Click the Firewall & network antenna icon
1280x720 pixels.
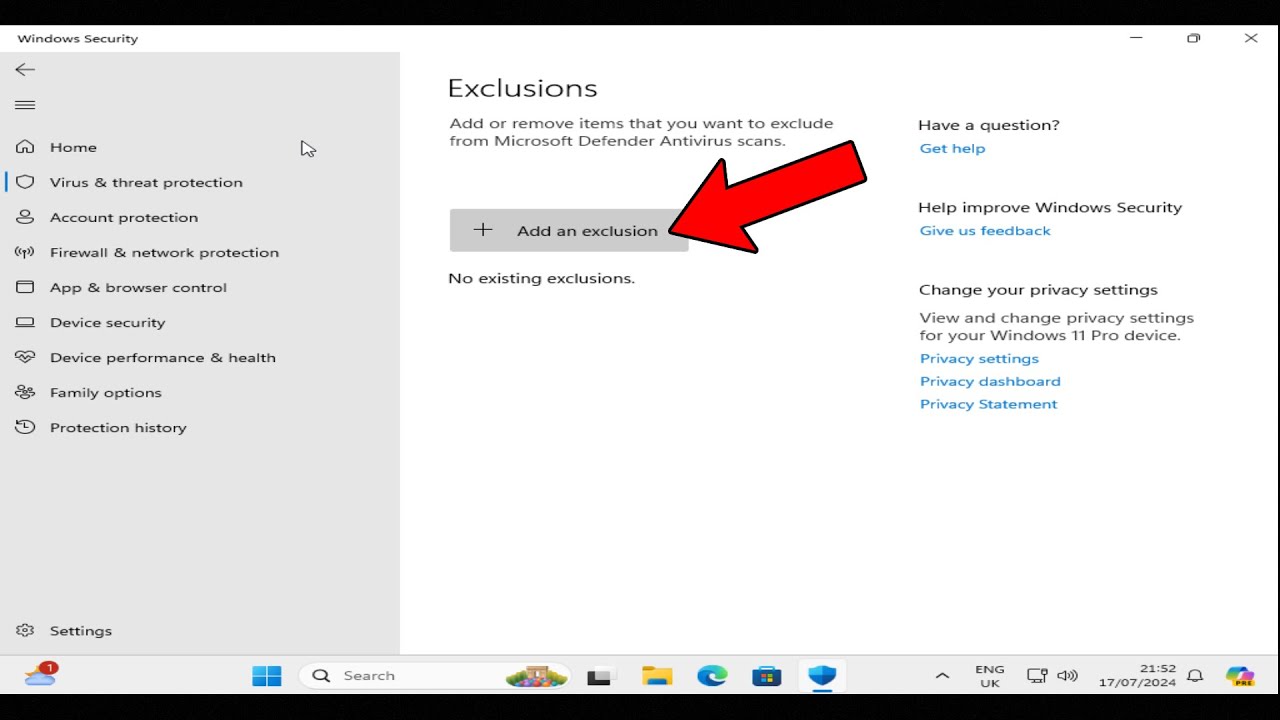[25, 252]
